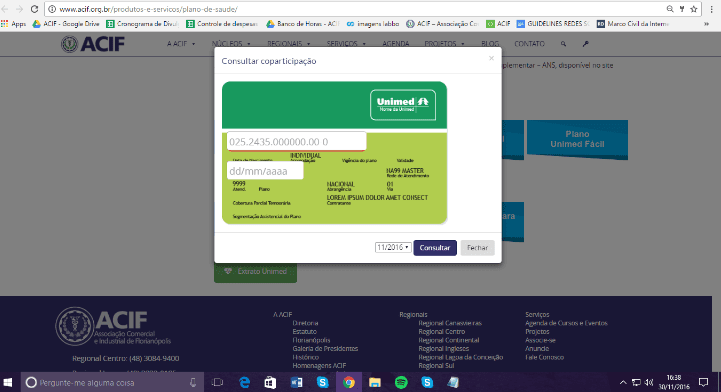Bookmark this page with the star icon
Screen dimensions: 721x392
(x=694, y=9)
